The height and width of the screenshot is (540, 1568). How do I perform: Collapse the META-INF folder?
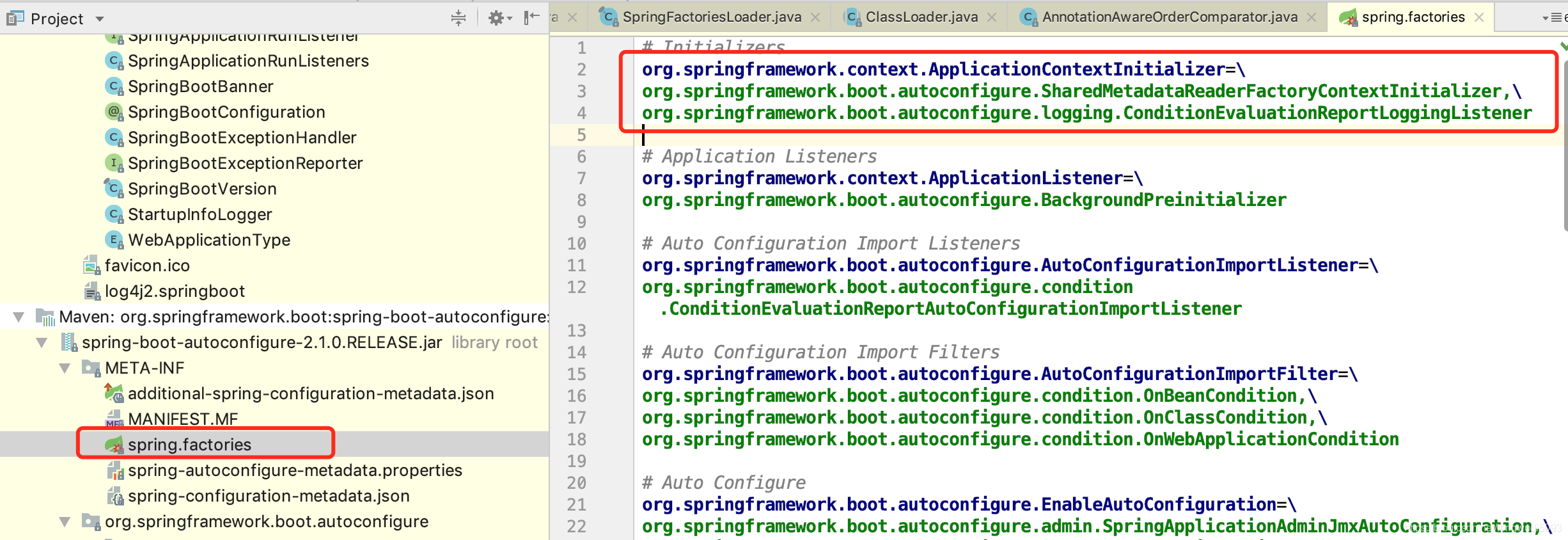coord(65,368)
